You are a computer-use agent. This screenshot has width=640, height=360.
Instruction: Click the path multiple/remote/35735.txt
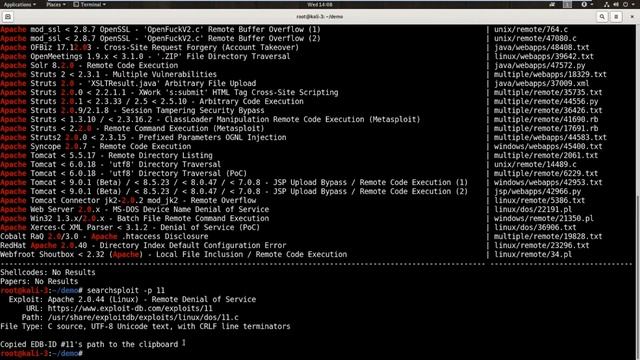click(548, 92)
